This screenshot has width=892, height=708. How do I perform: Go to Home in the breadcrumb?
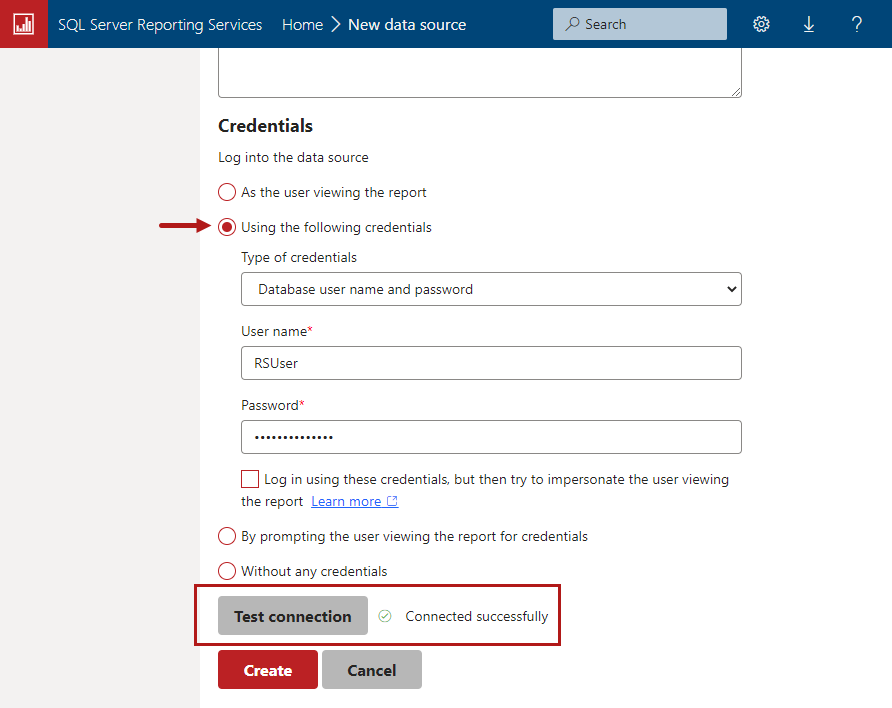pyautogui.click(x=302, y=24)
